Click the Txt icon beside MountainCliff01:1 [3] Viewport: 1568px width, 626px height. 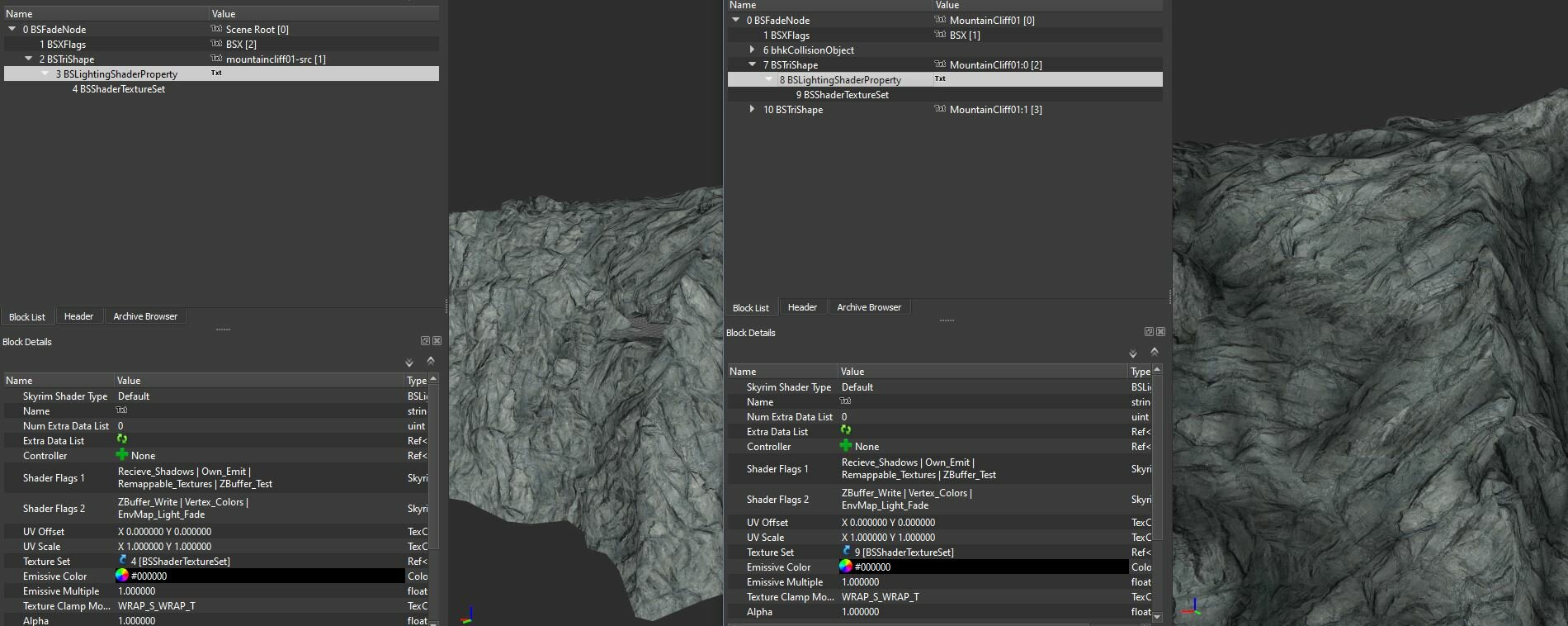pyautogui.click(x=940, y=109)
